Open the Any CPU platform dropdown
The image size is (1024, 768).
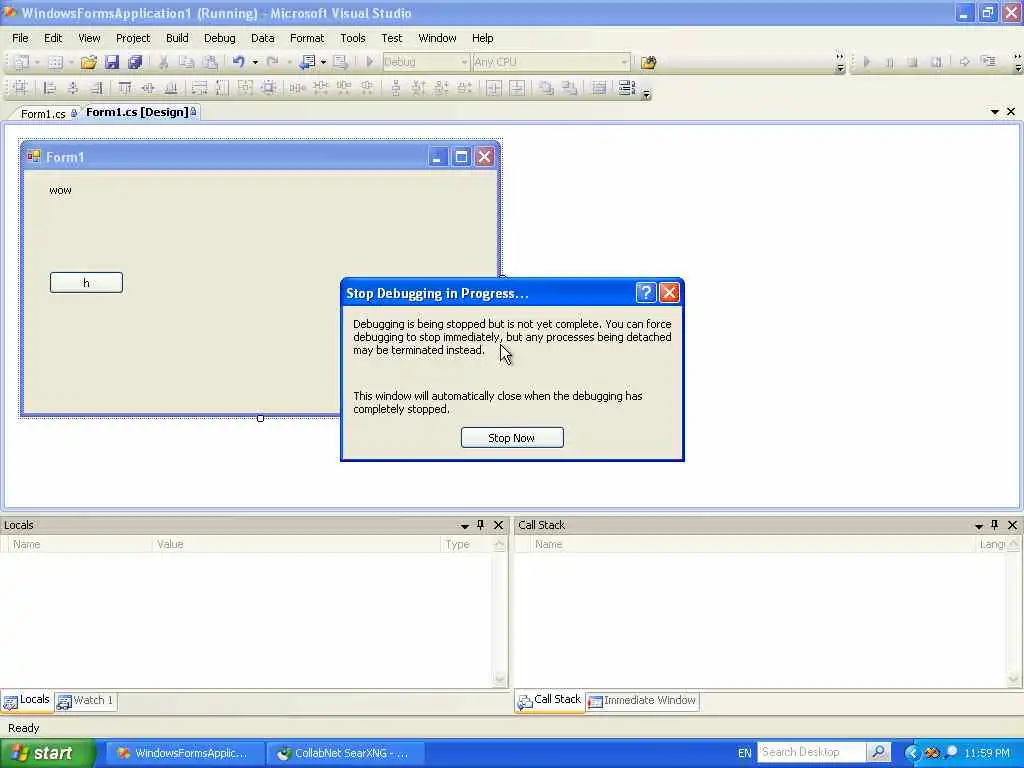tap(551, 62)
